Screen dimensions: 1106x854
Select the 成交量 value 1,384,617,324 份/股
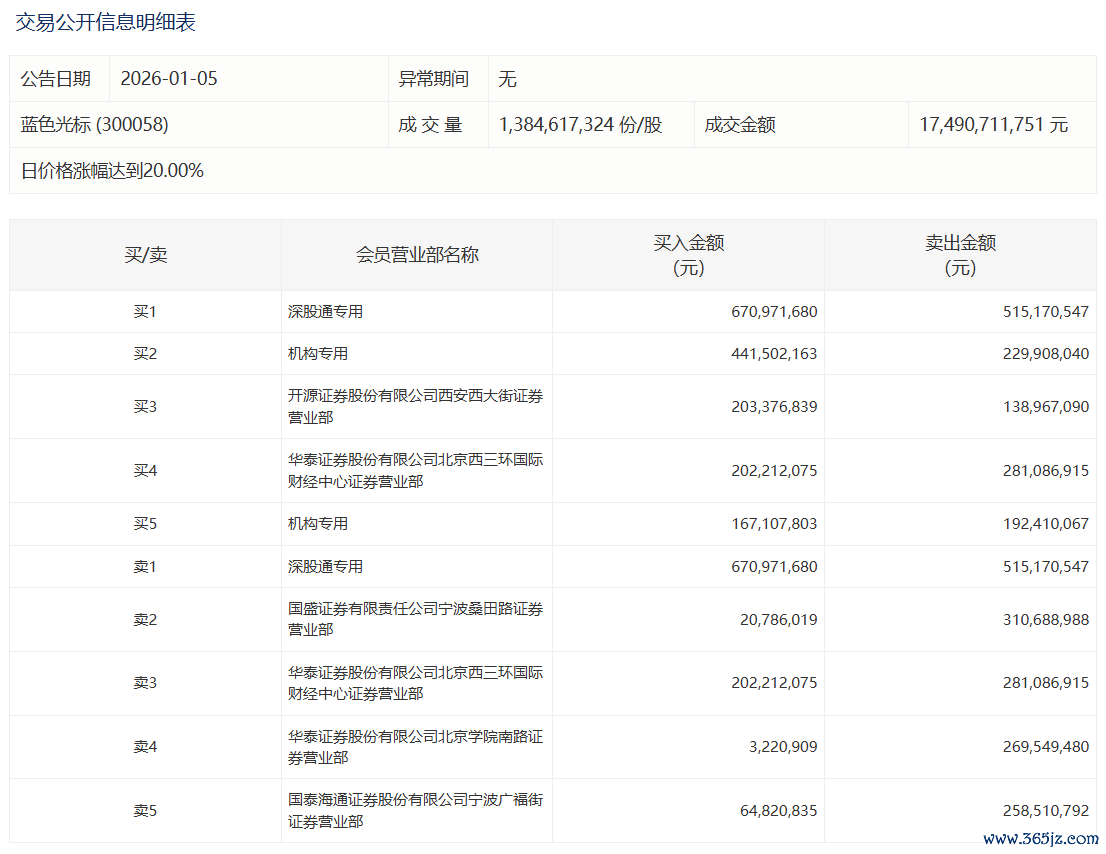580,125
